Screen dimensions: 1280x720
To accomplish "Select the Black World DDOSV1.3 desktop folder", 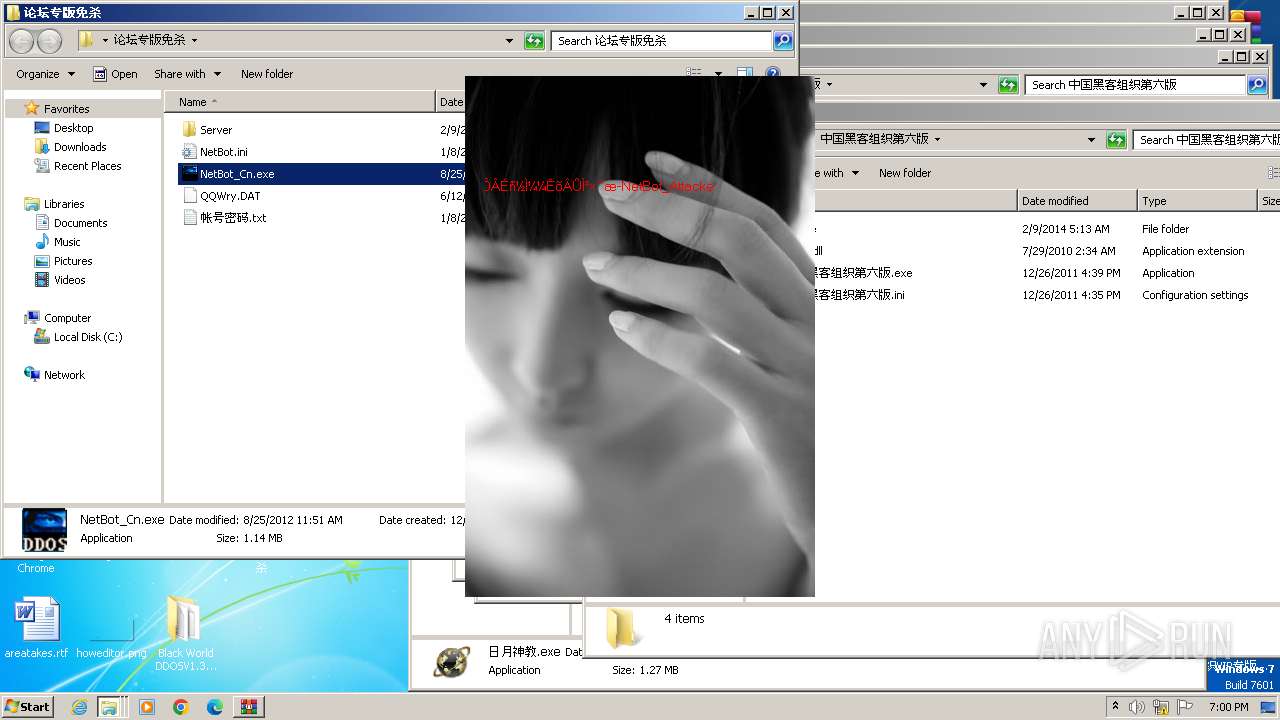I will pyautogui.click(x=185, y=632).
